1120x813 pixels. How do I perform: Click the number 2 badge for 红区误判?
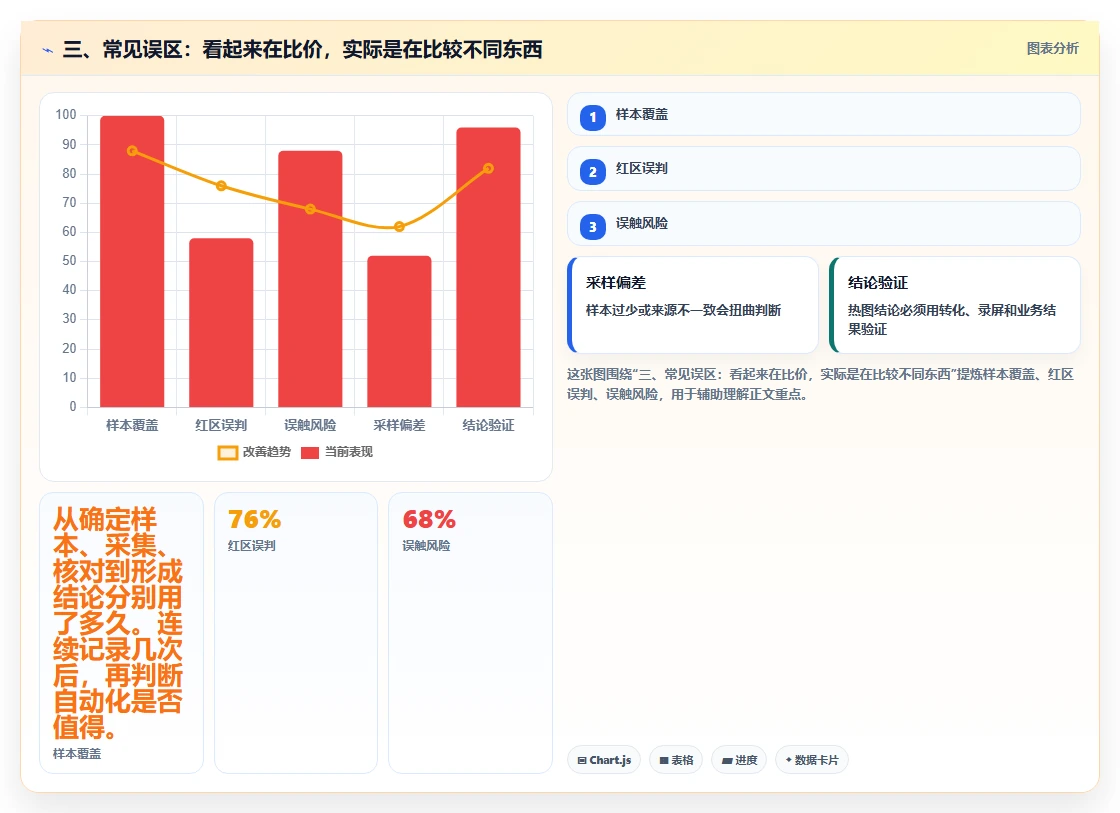[x=592, y=171]
